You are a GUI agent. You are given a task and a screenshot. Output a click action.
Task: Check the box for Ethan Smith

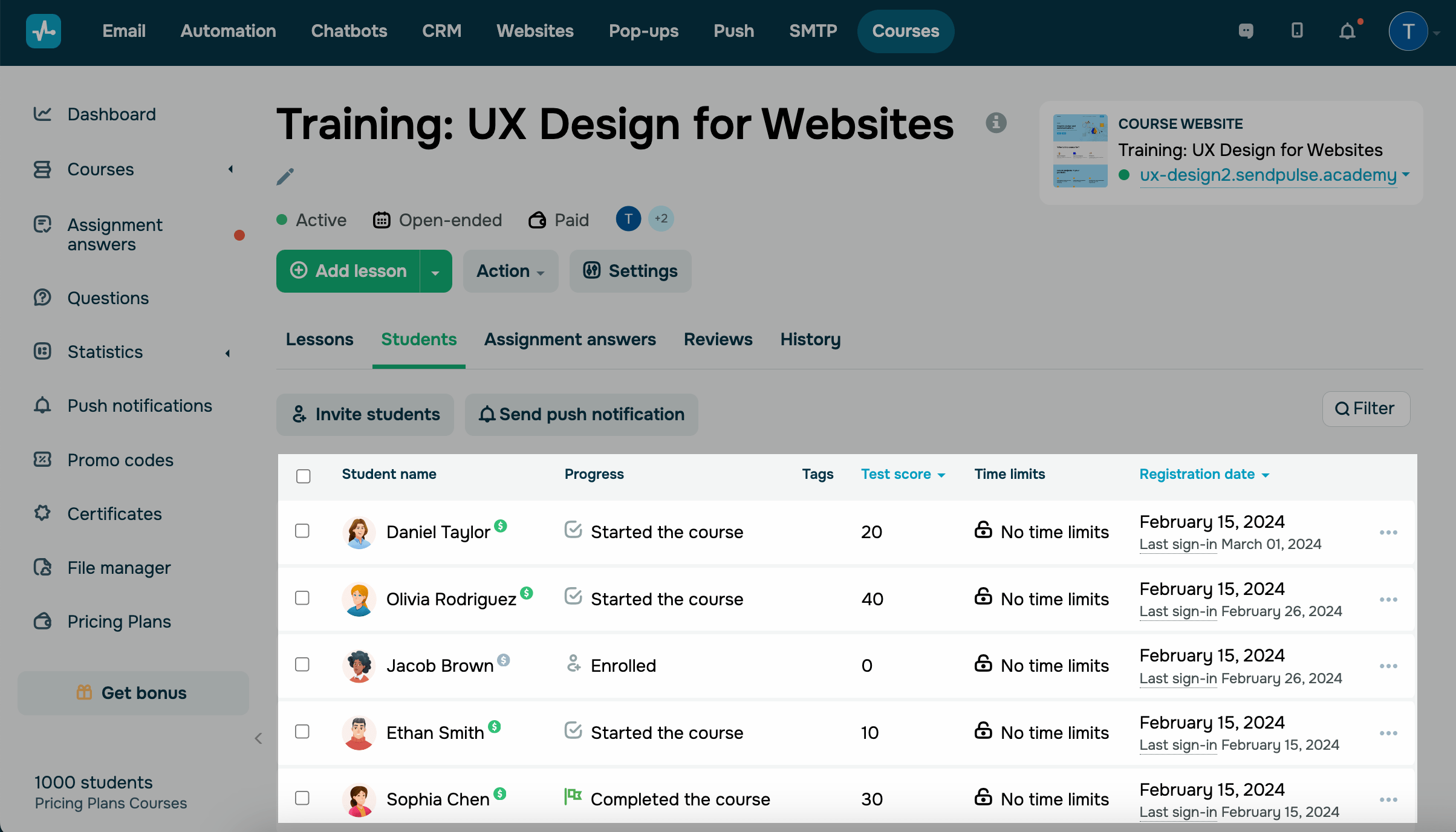tap(302, 732)
